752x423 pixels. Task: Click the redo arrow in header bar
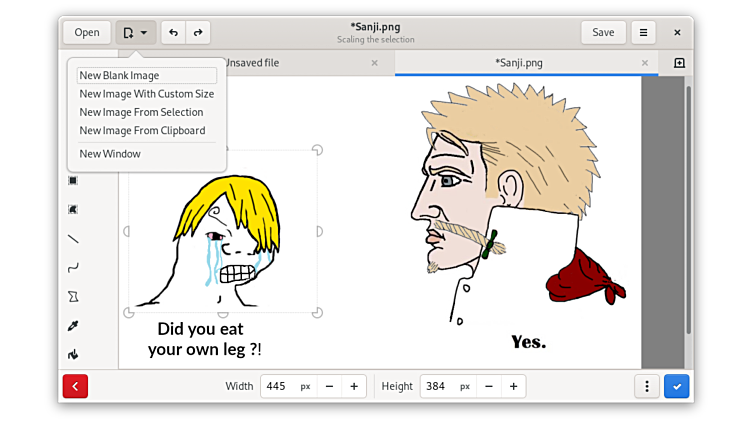click(198, 33)
